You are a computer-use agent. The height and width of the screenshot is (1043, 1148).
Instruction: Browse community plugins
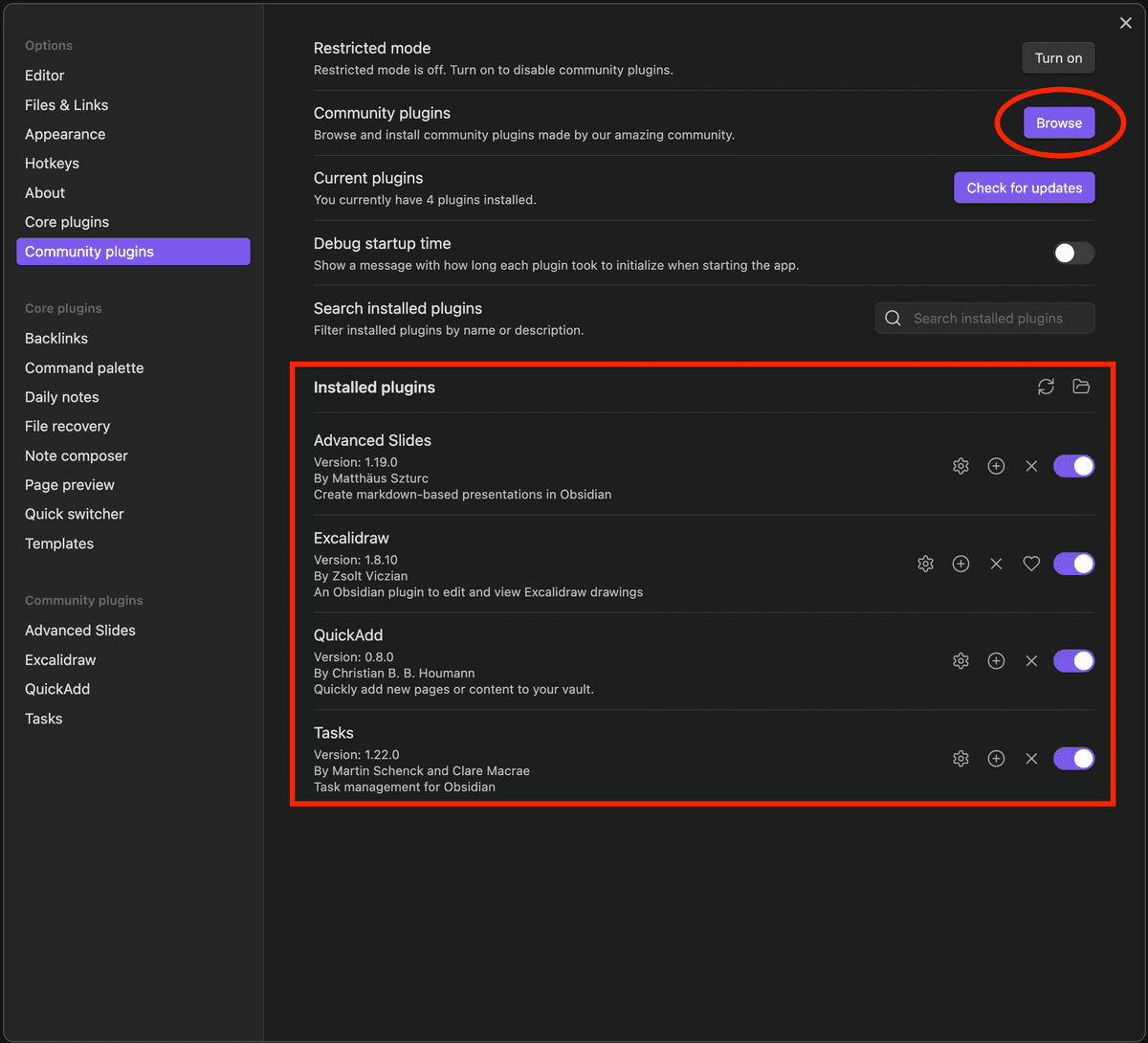pyautogui.click(x=1058, y=123)
